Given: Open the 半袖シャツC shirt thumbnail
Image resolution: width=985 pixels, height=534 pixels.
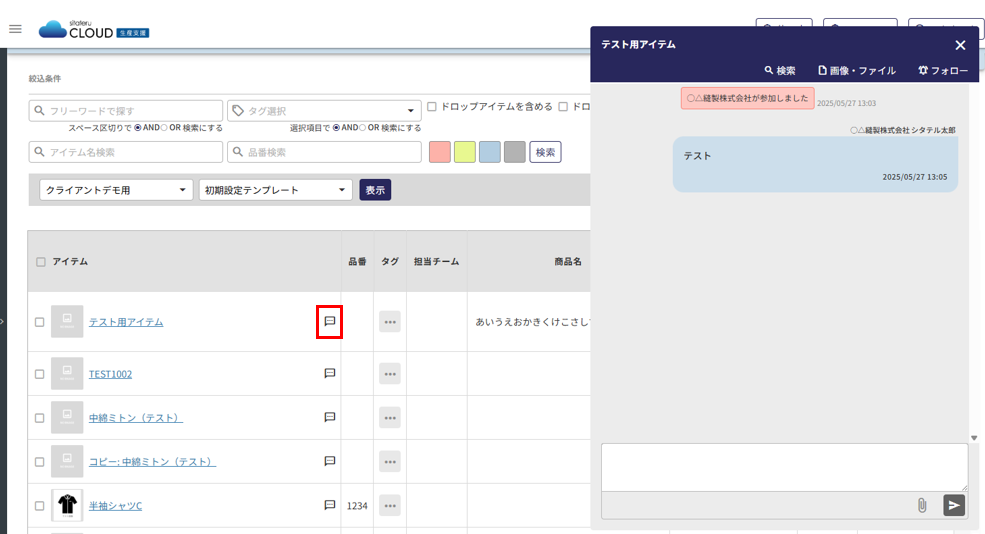Looking at the screenshot, I should tap(67, 506).
